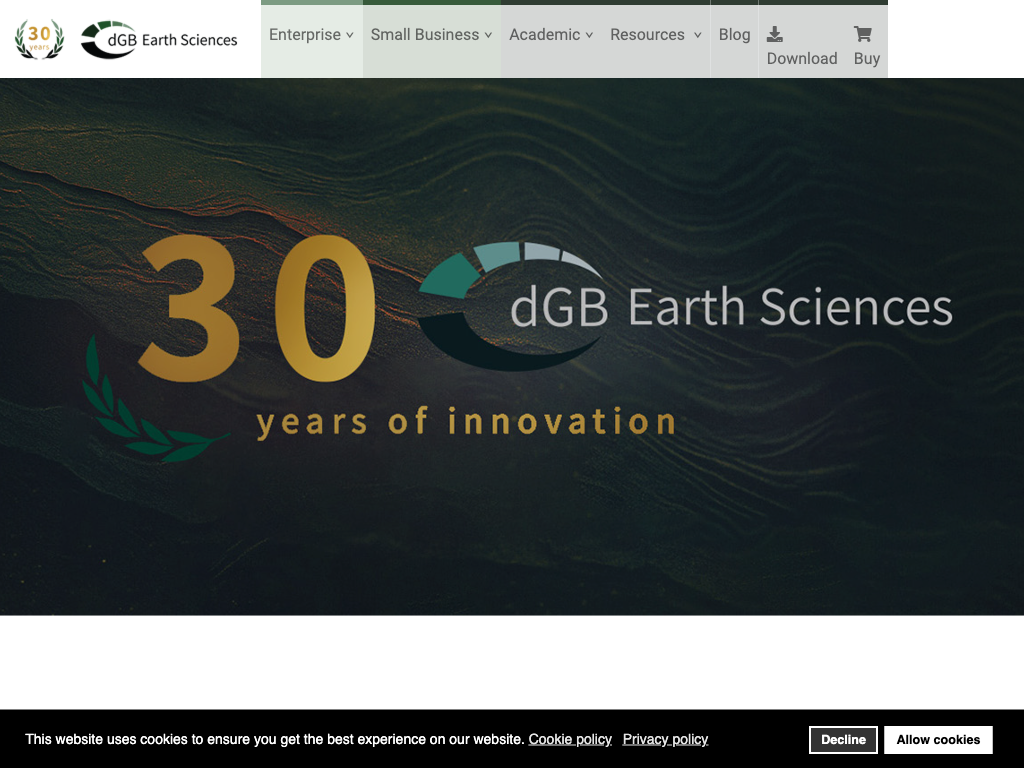Expand the chevron beside Small Business
The height and width of the screenshot is (768, 1024).
tap(488, 35)
